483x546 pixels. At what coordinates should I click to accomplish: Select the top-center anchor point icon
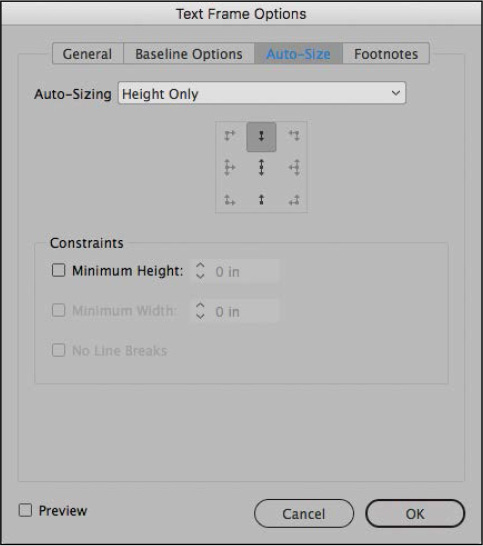click(261, 136)
